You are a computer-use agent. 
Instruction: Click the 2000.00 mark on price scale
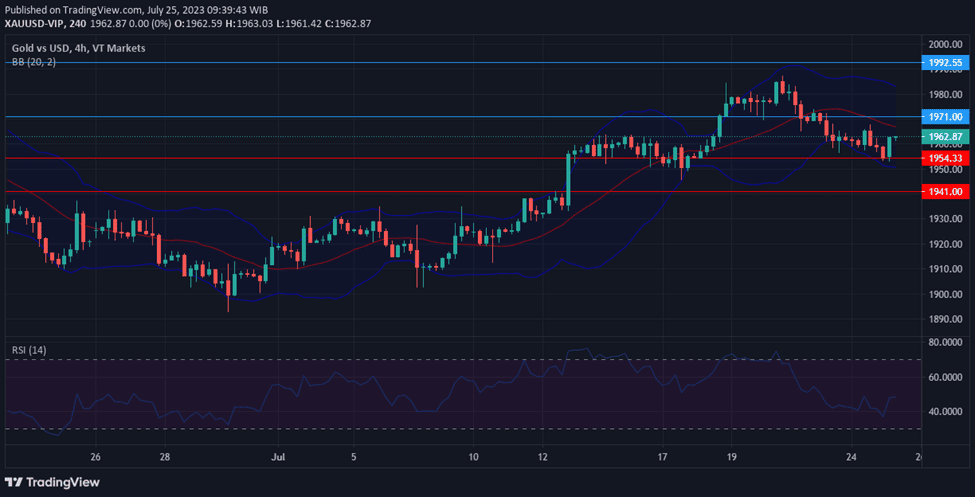[x=943, y=45]
